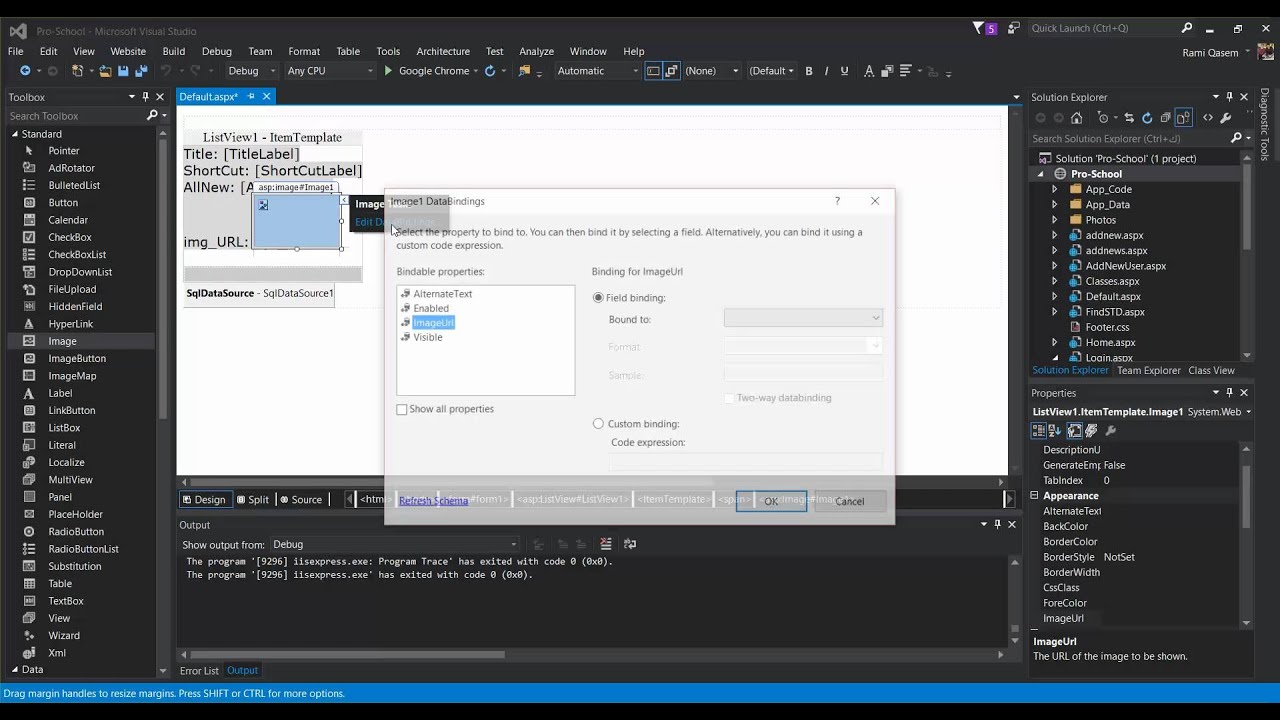Click the Alphabetical sort icon in the Properties panel

point(1056,430)
